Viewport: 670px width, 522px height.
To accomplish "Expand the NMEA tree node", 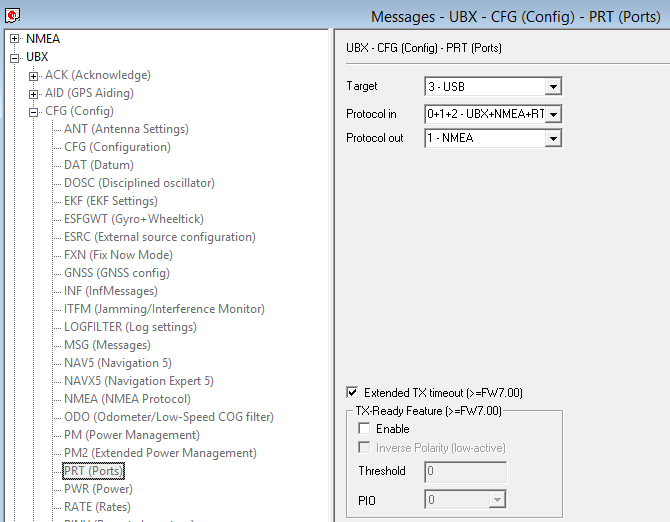I will point(15,39).
